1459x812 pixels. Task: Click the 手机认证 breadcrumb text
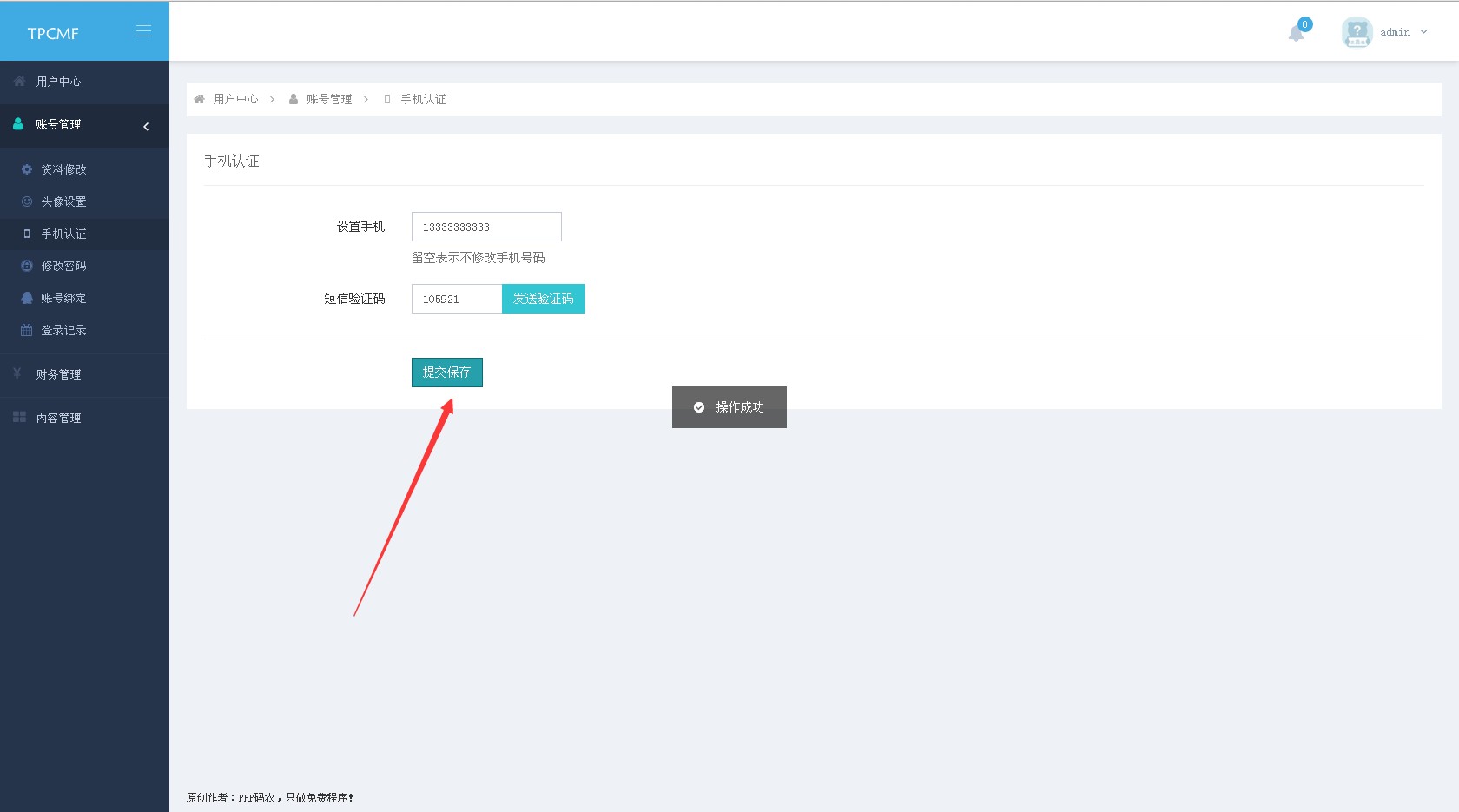pos(423,99)
